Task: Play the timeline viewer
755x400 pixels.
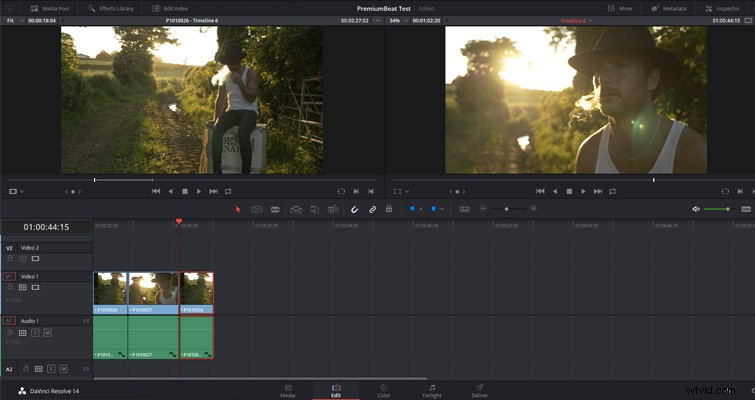Action: (x=583, y=191)
